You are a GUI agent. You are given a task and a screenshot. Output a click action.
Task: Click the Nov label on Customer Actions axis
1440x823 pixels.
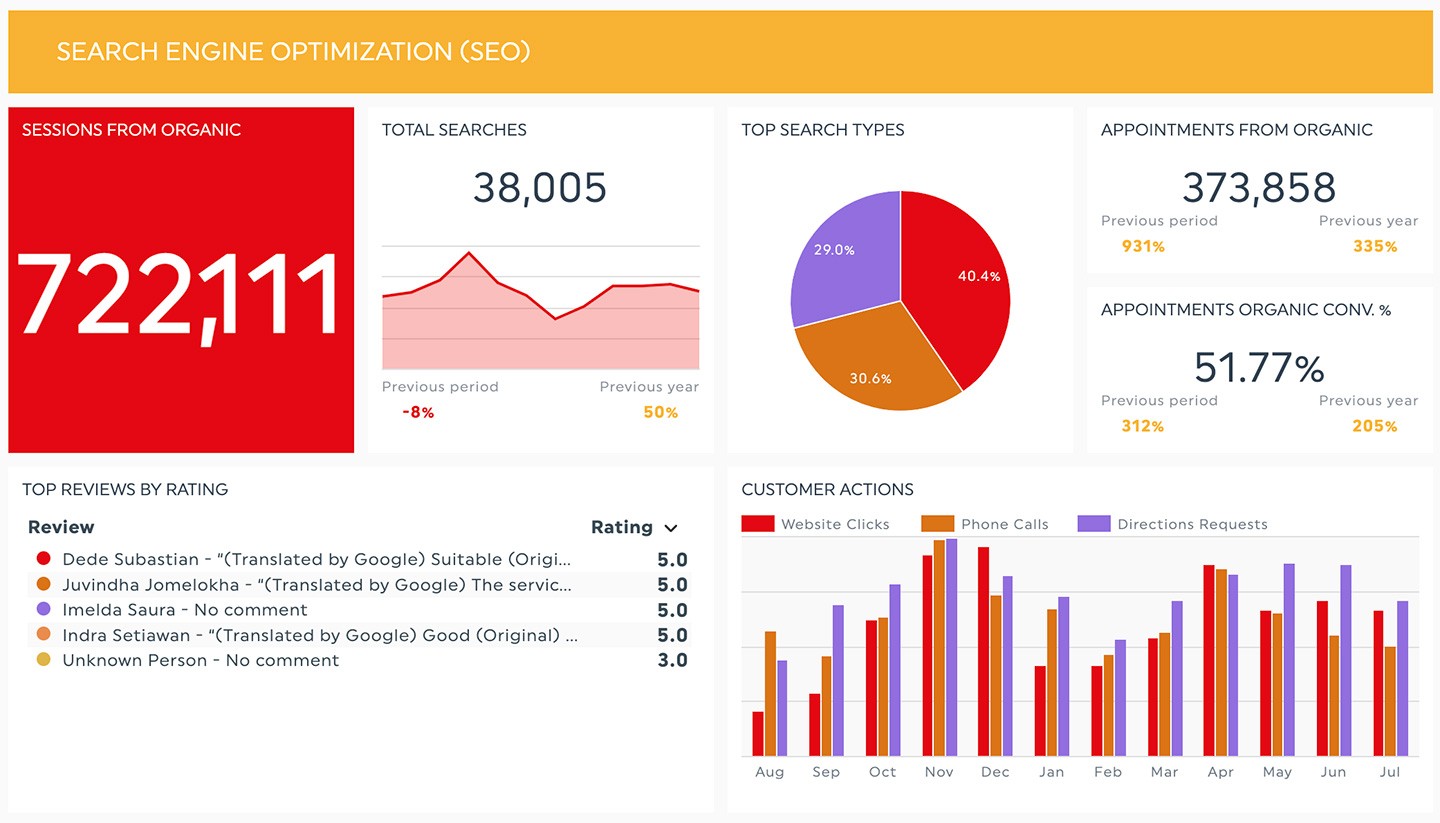click(939, 772)
